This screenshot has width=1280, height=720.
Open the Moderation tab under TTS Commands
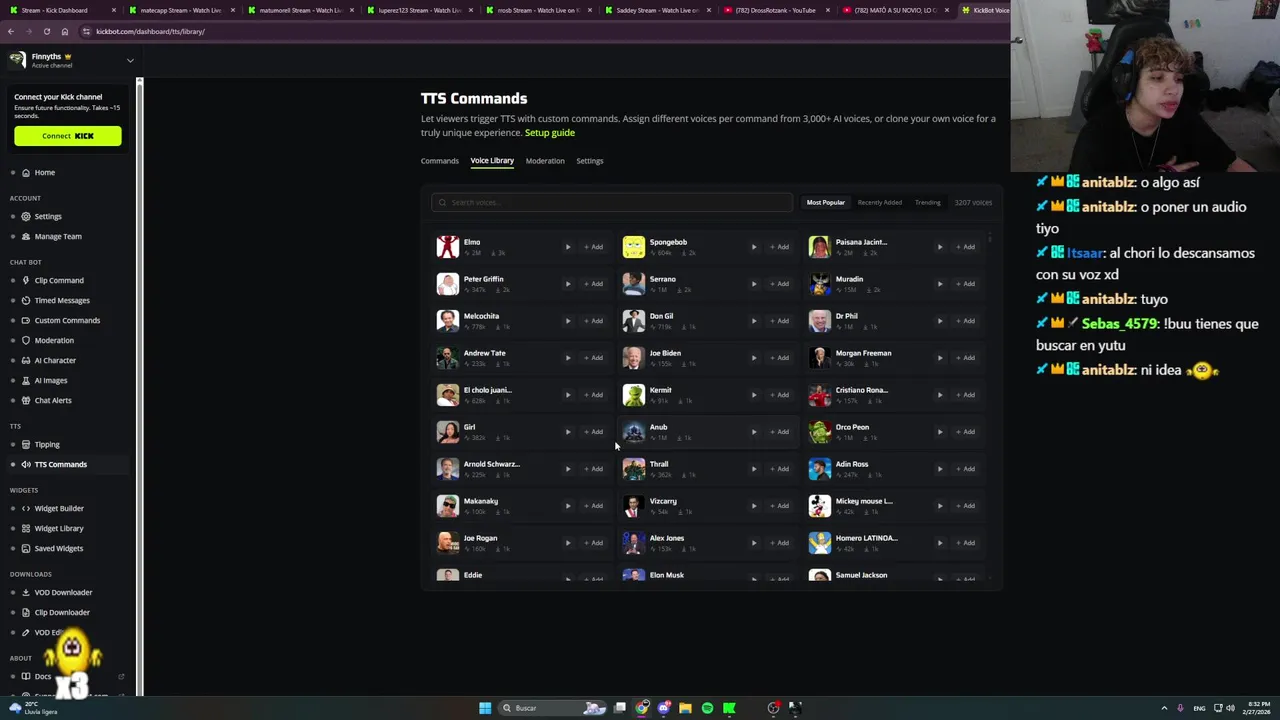[x=545, y=161]
